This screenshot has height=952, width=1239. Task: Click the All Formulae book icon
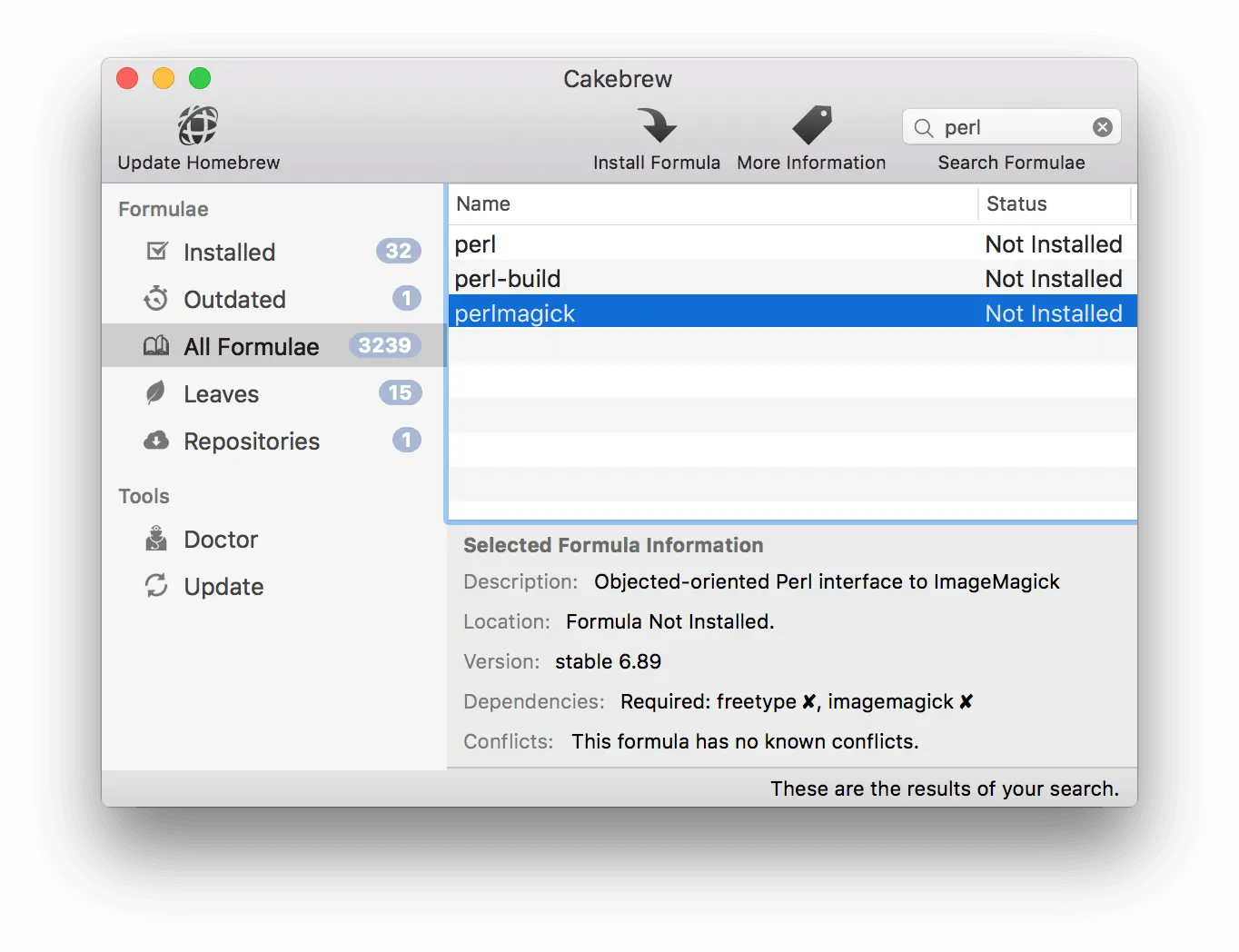(x=156, y=346)
